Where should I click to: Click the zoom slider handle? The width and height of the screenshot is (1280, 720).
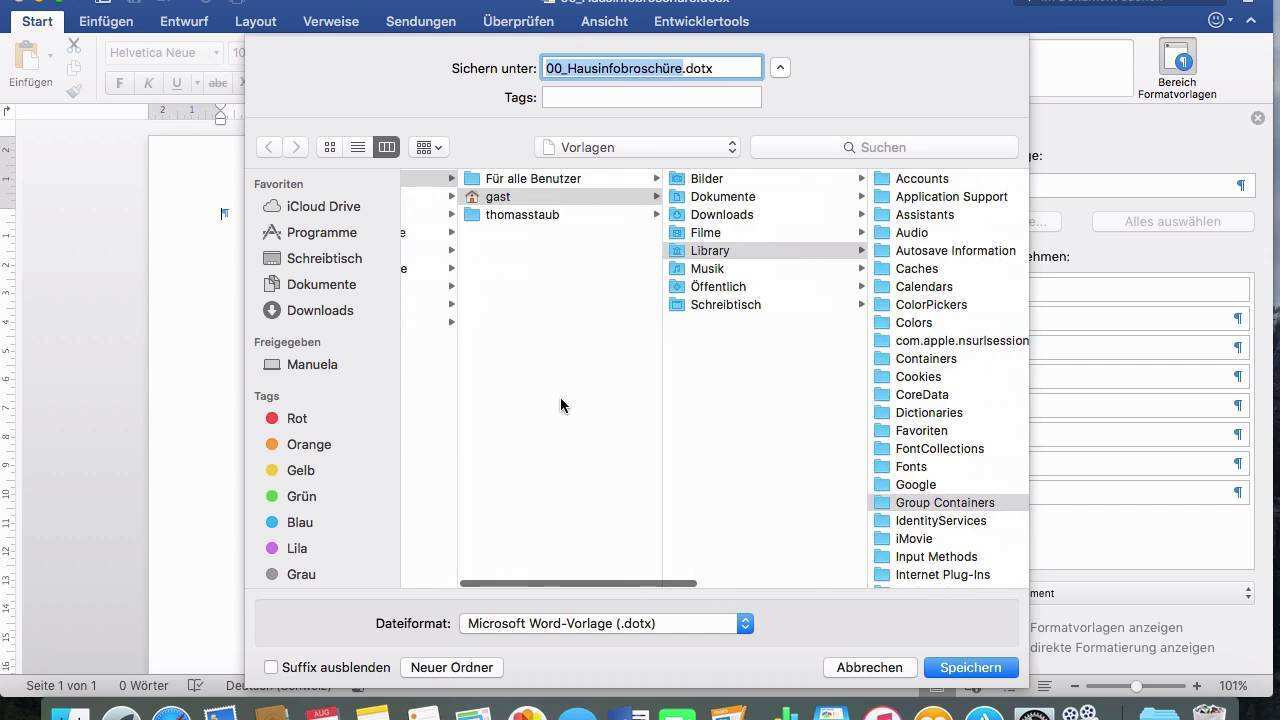(x=1136, y=686)
